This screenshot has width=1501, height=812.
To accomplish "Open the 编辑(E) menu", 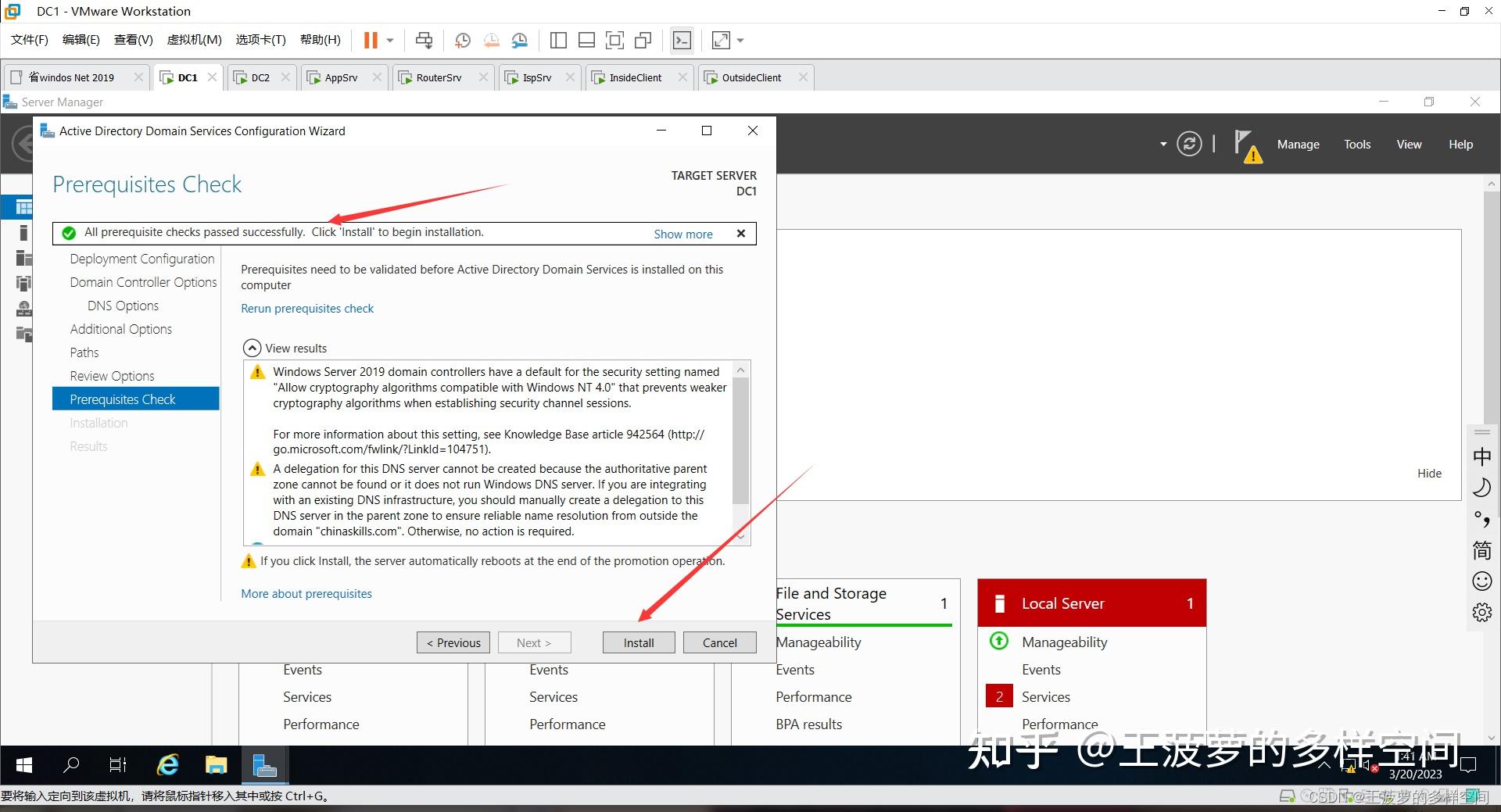I will [x=81, y=40].
